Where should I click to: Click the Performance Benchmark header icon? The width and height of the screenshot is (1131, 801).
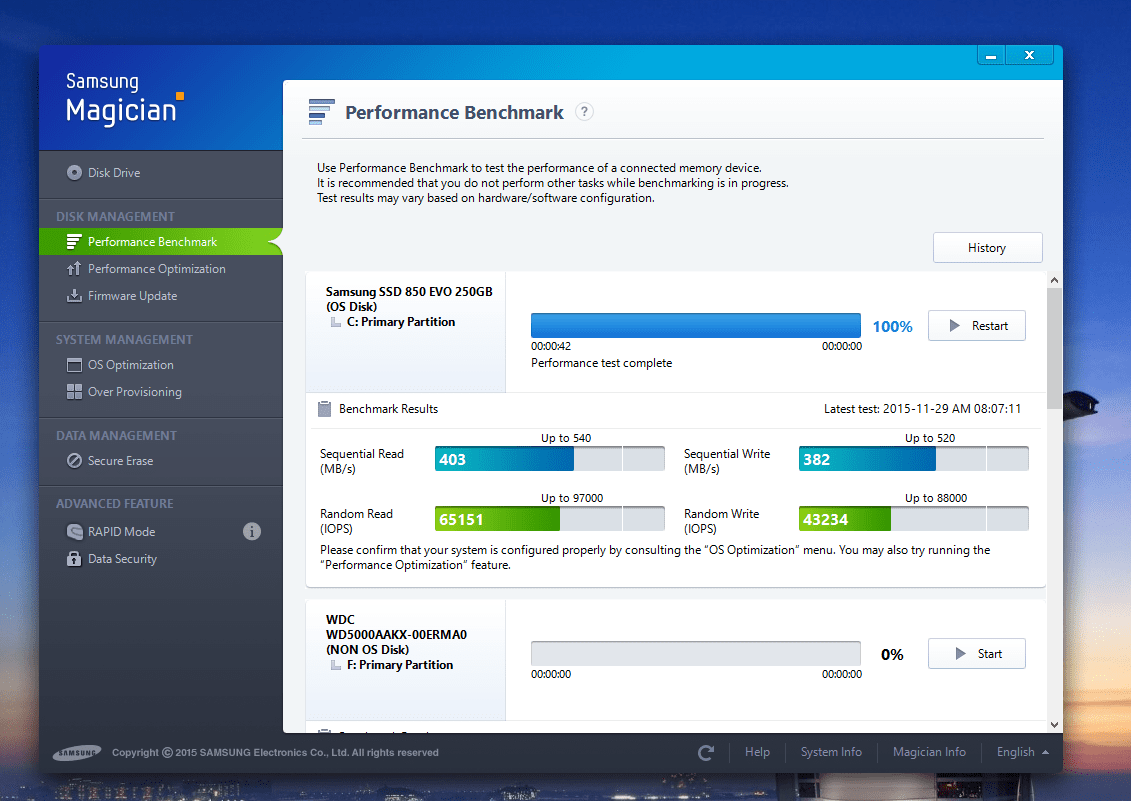pyautogui.click(x=322, y=112)
